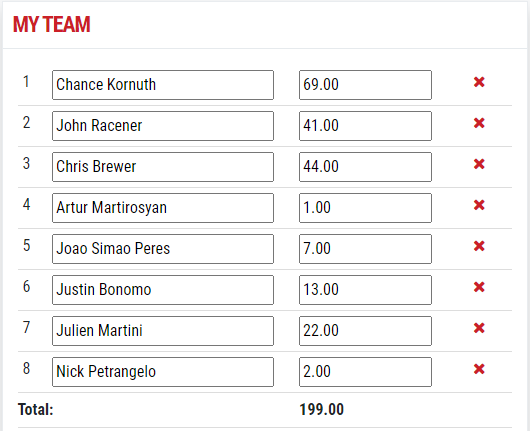
Task: Focus the Chris Brewer name field
Action: pos(163,167)
